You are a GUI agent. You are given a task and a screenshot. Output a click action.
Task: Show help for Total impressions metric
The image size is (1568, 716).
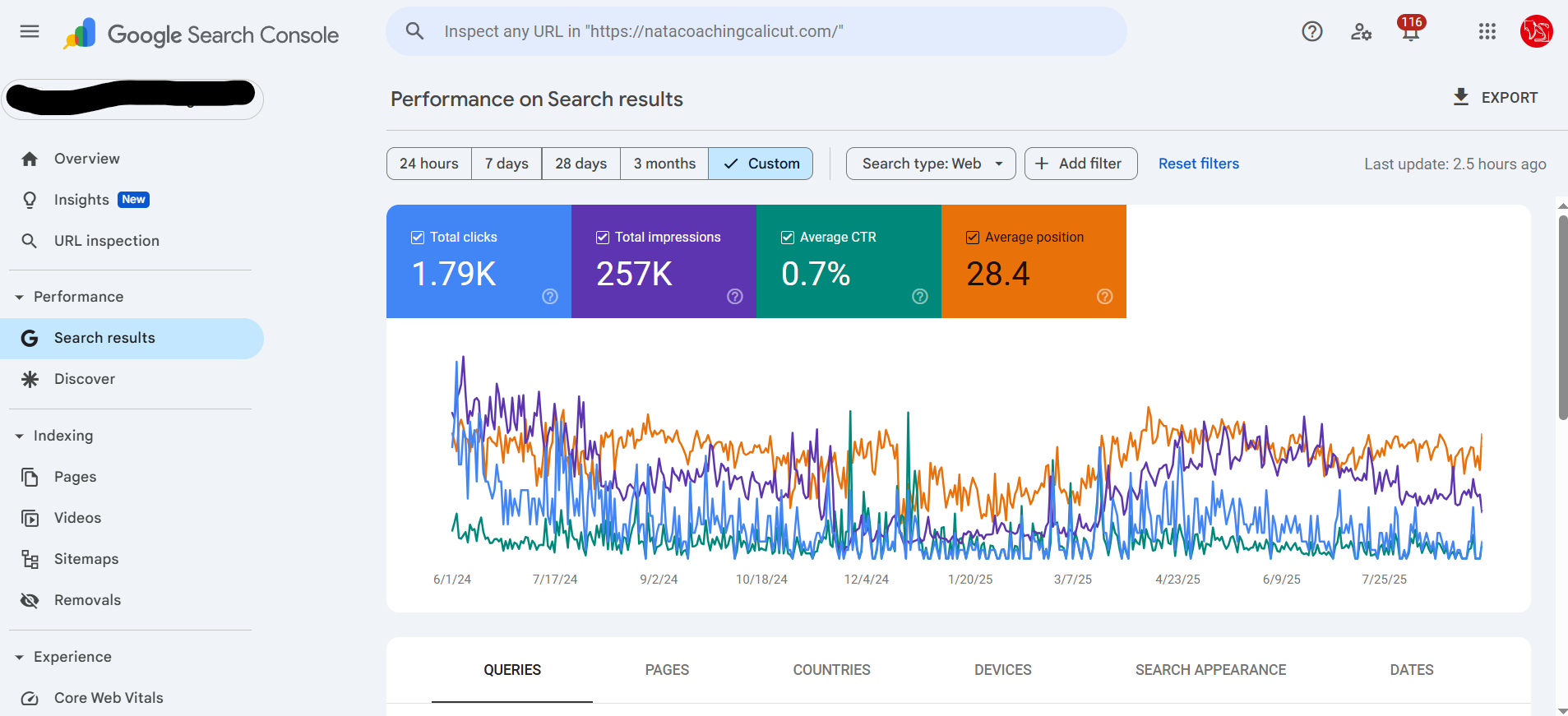[x=735, y=296]
